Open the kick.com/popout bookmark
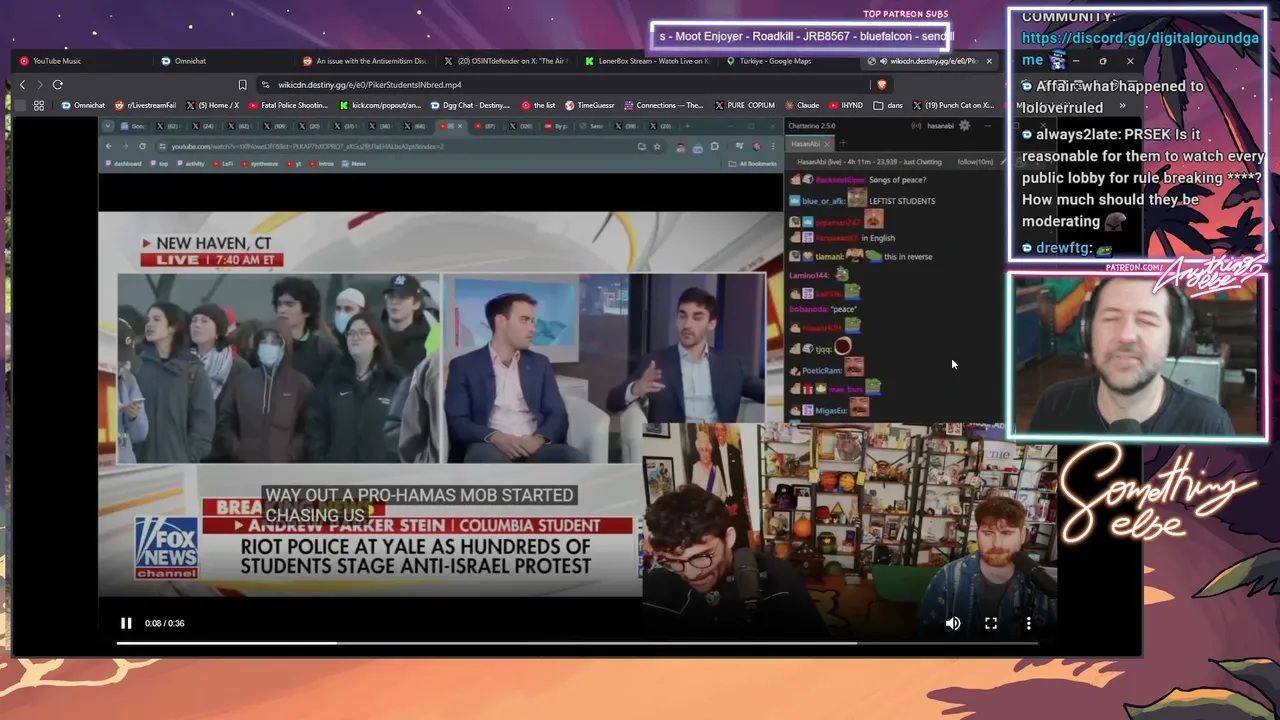Screen dimensions: 1280x720 381,105
